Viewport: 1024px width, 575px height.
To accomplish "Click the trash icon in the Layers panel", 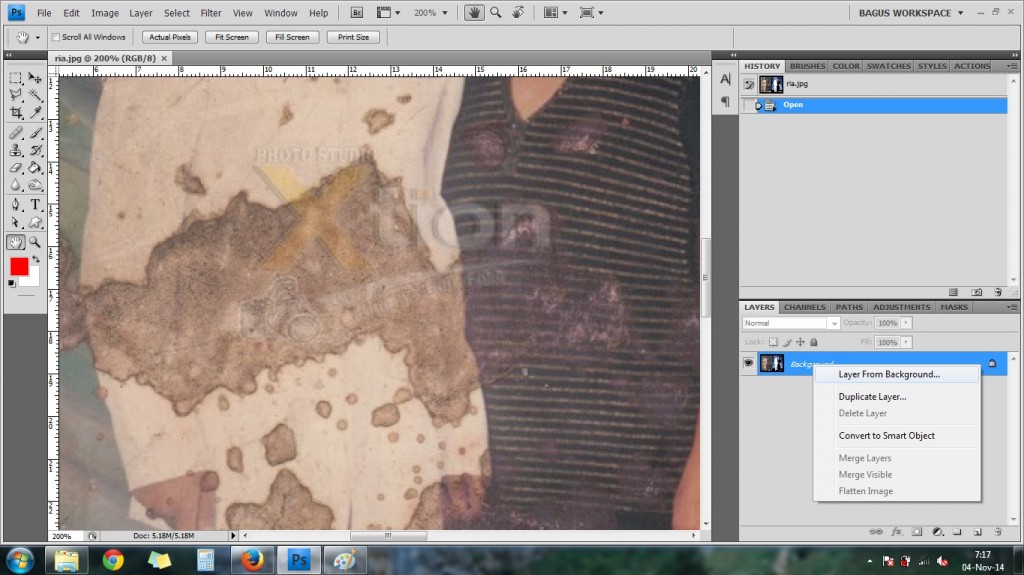I will [x=997, y=532].
